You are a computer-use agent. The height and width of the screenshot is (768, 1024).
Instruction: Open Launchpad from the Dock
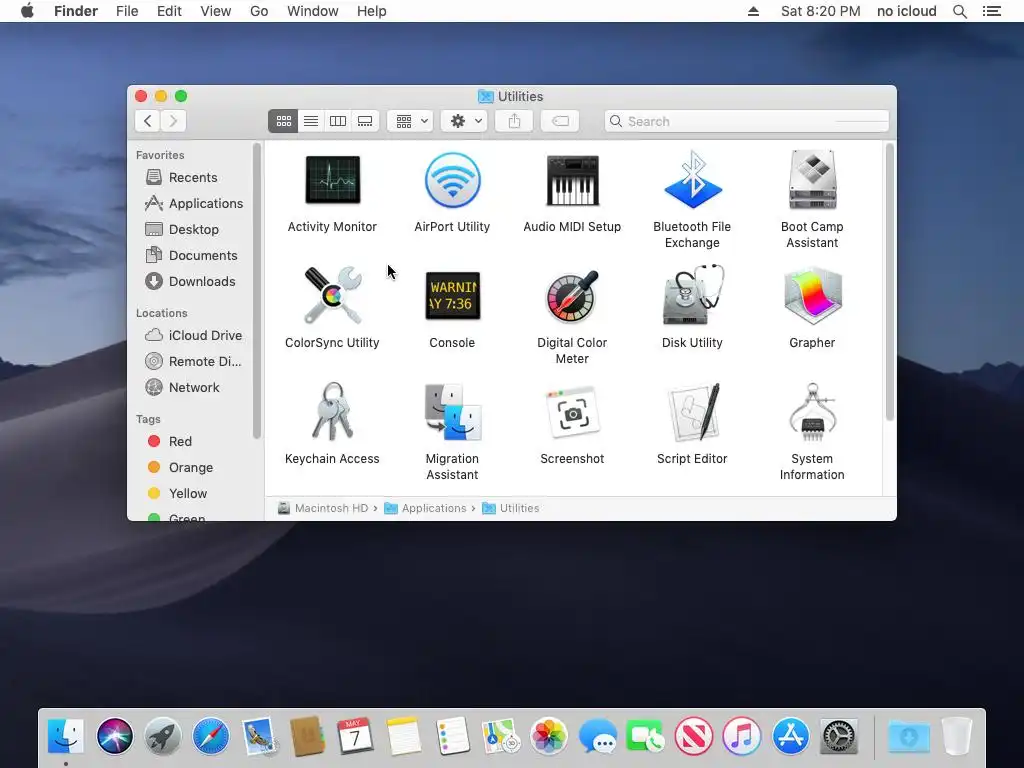pyautogui.click(x=163, y=736)
